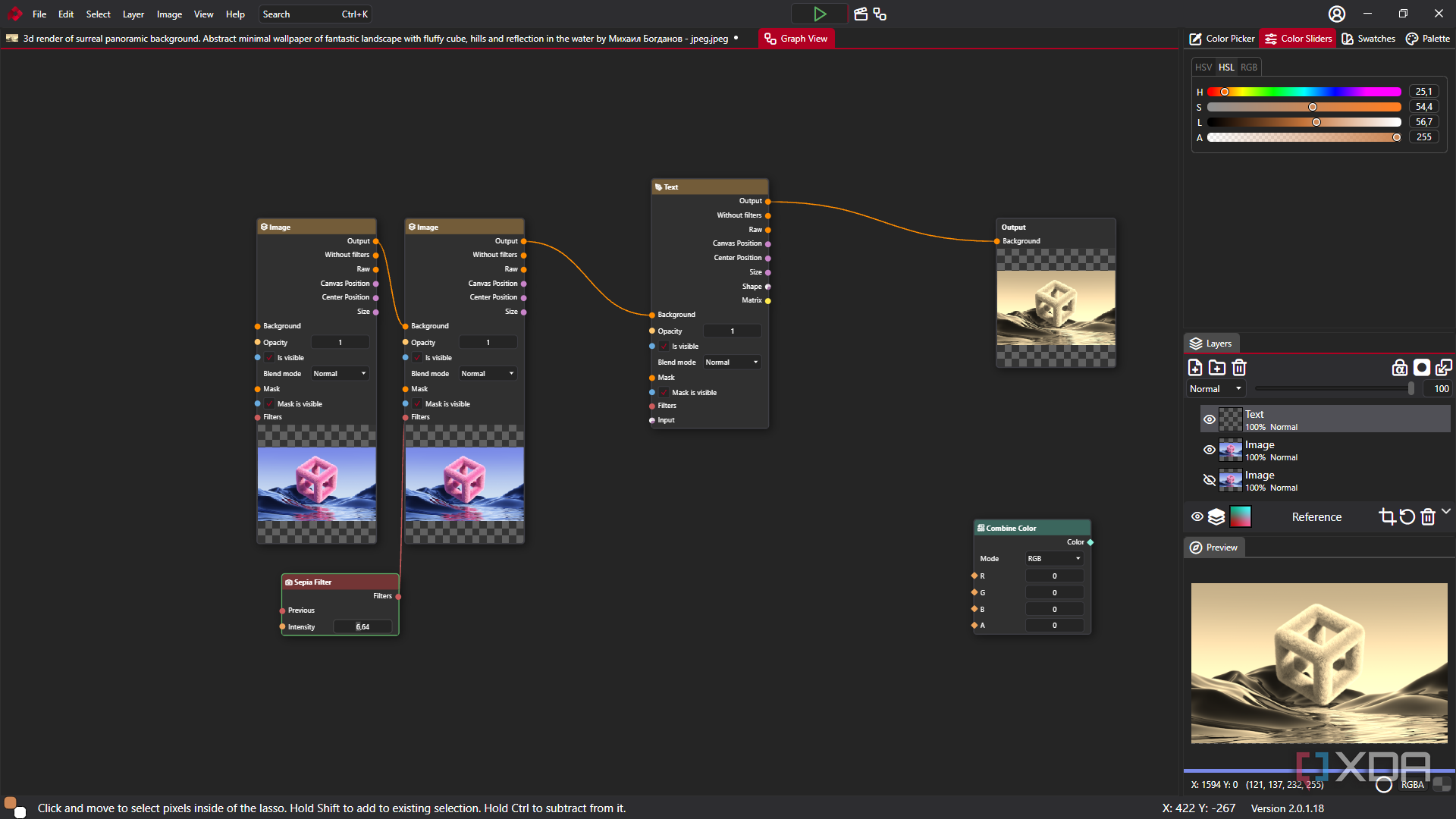This screenshot has width=1456, height=819.
Task: Open the layer blend mode Normal dropdown
Action: click(x=1216, y=389)
